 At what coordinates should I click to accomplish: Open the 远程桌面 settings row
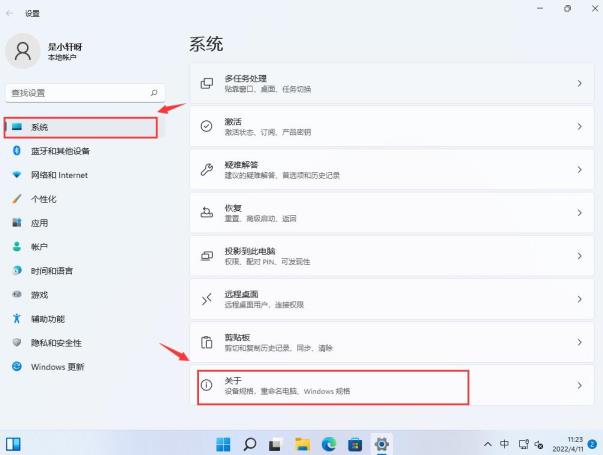[x=392, y=299]
